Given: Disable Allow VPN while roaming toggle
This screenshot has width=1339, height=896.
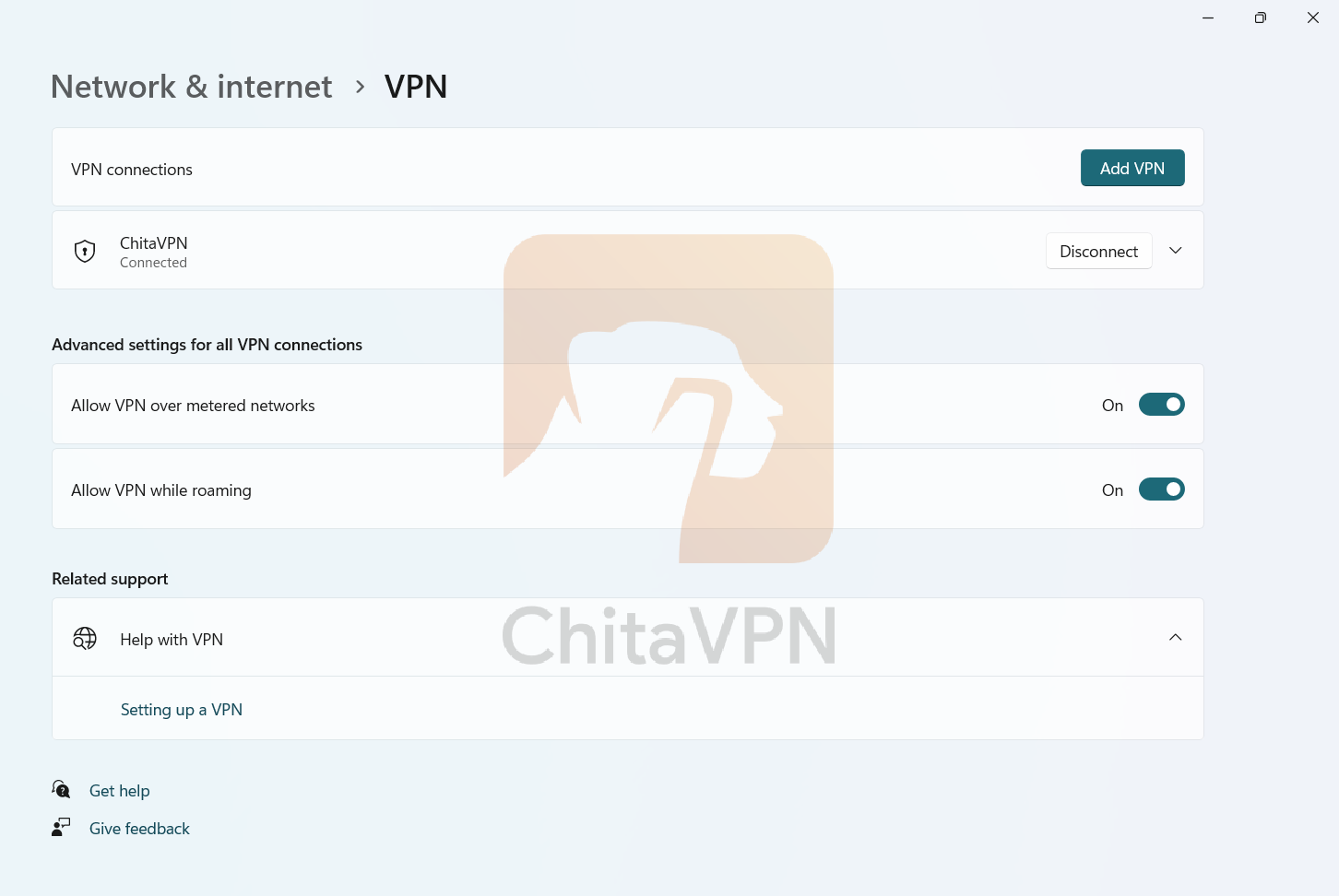Looking at the screenshot, I should [1161, 489].
